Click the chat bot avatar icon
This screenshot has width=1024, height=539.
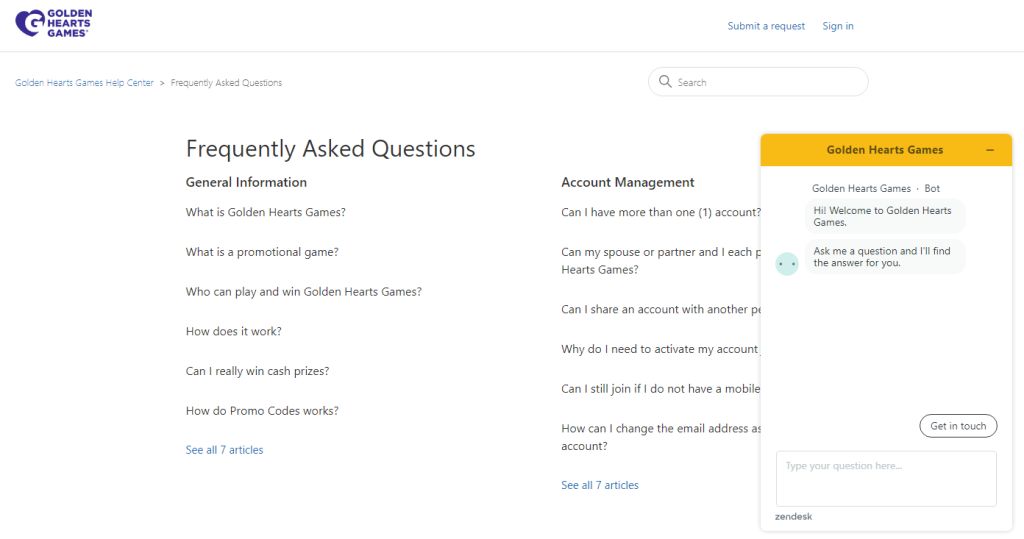[787, 264]
